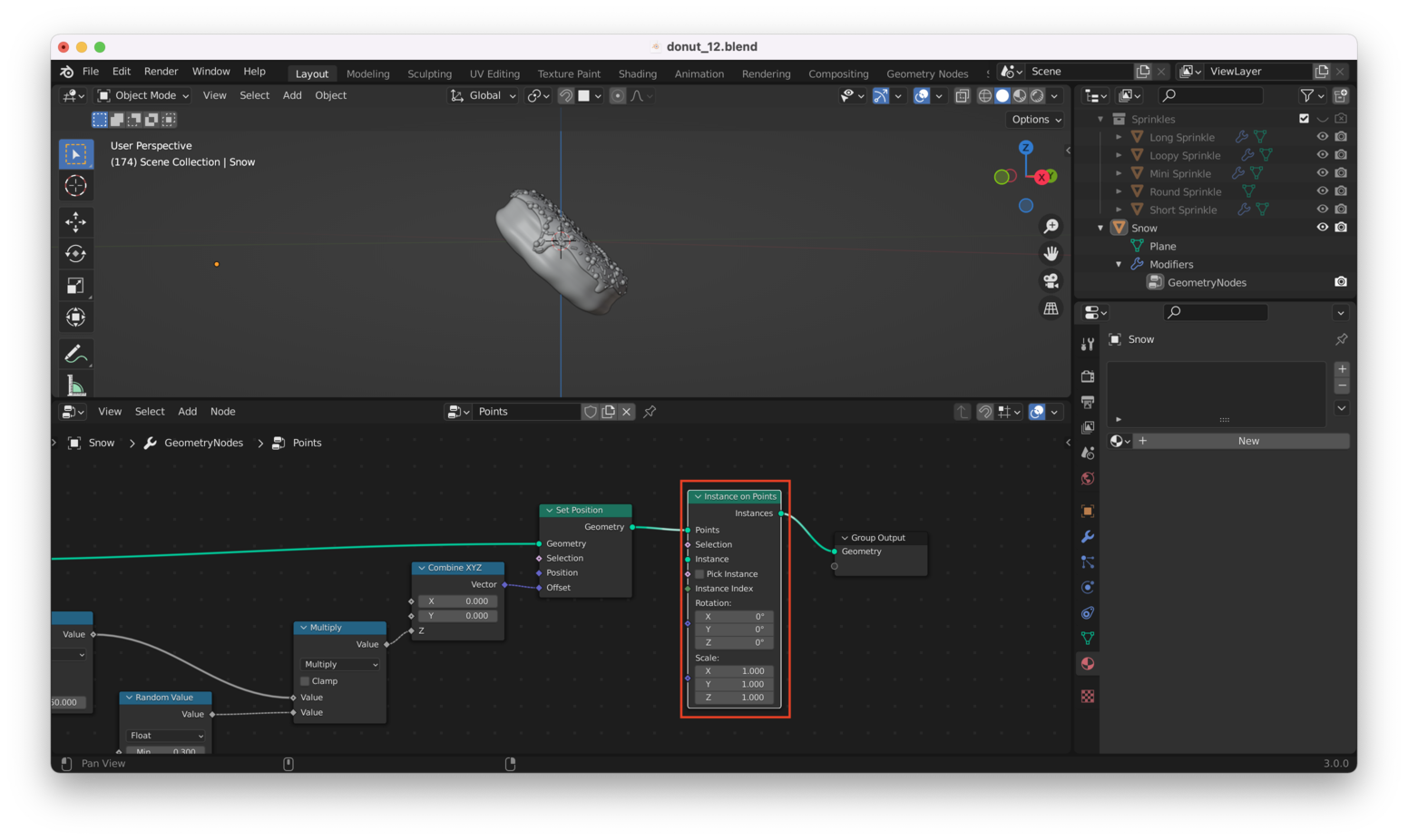Collapse the Snow object in outliner
This screenshot has width=1408, height=840.
coord(1100,228)
